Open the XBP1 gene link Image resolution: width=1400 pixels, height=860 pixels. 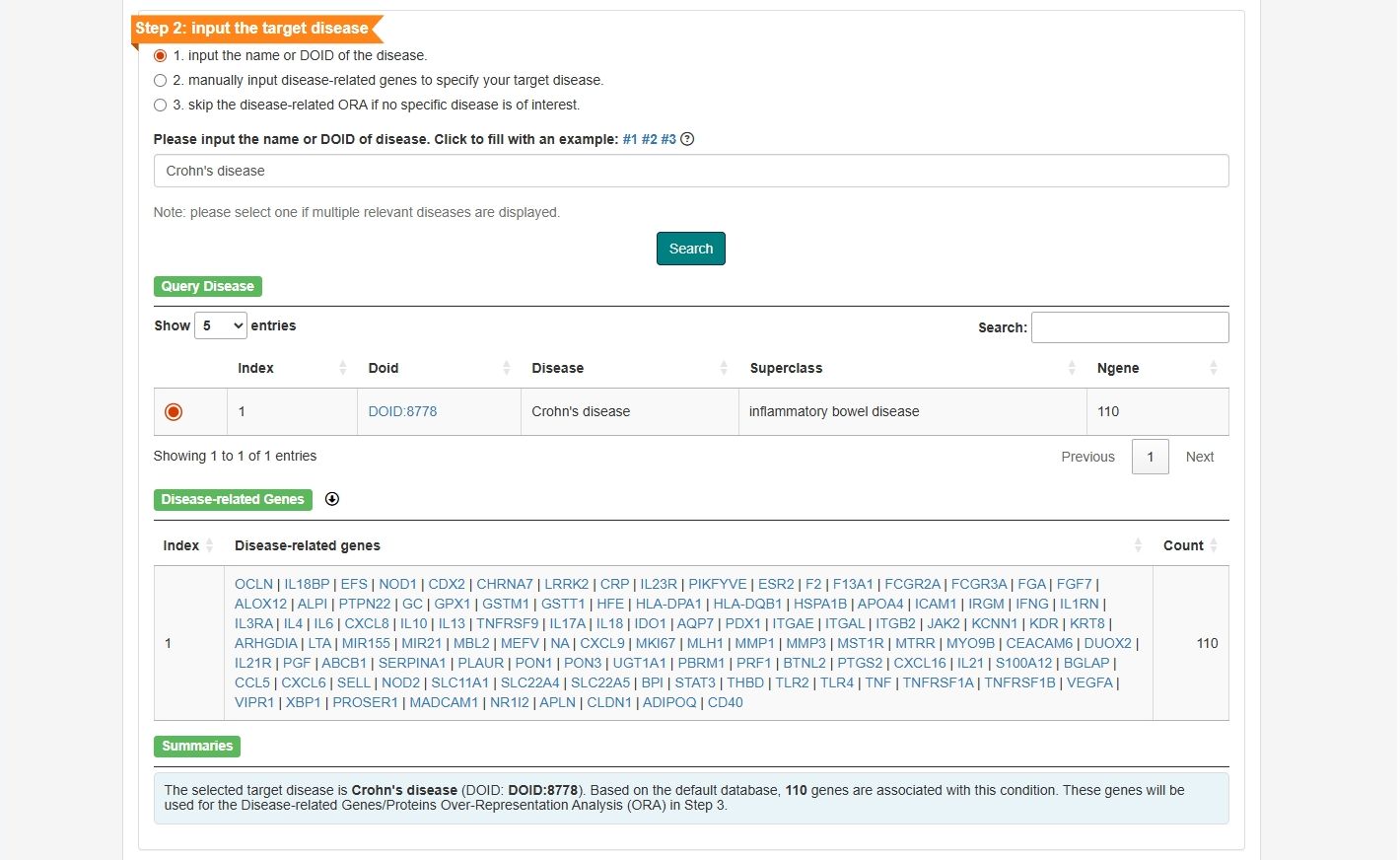pyautogui.click(x=304, y=702)
